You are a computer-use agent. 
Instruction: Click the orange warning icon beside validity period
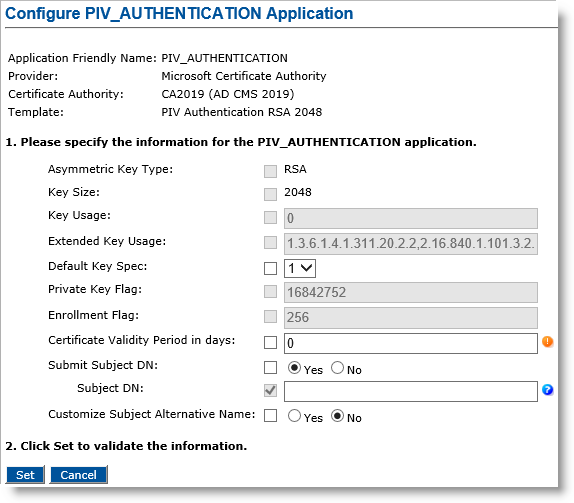547,342
